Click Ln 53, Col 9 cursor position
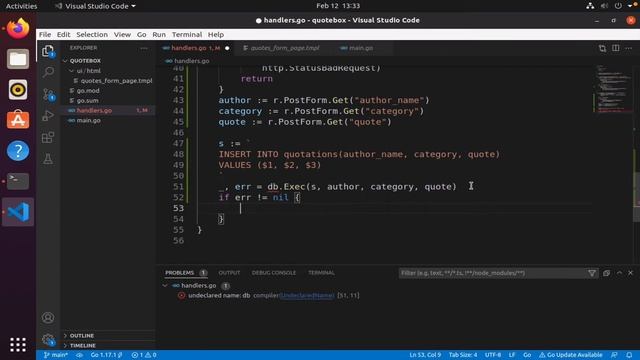This screenshot has height=360, width=640. pyautogui.click(x=425, y=355)
